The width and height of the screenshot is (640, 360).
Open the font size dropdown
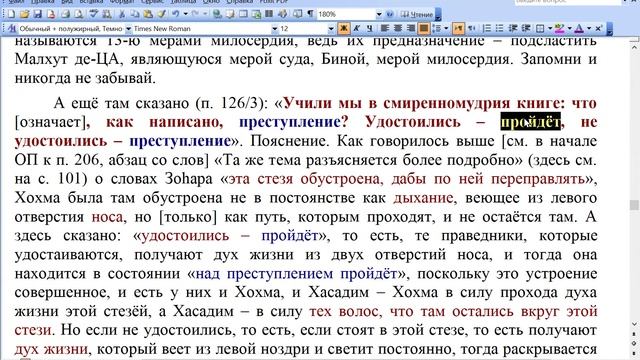click(331, 29)
